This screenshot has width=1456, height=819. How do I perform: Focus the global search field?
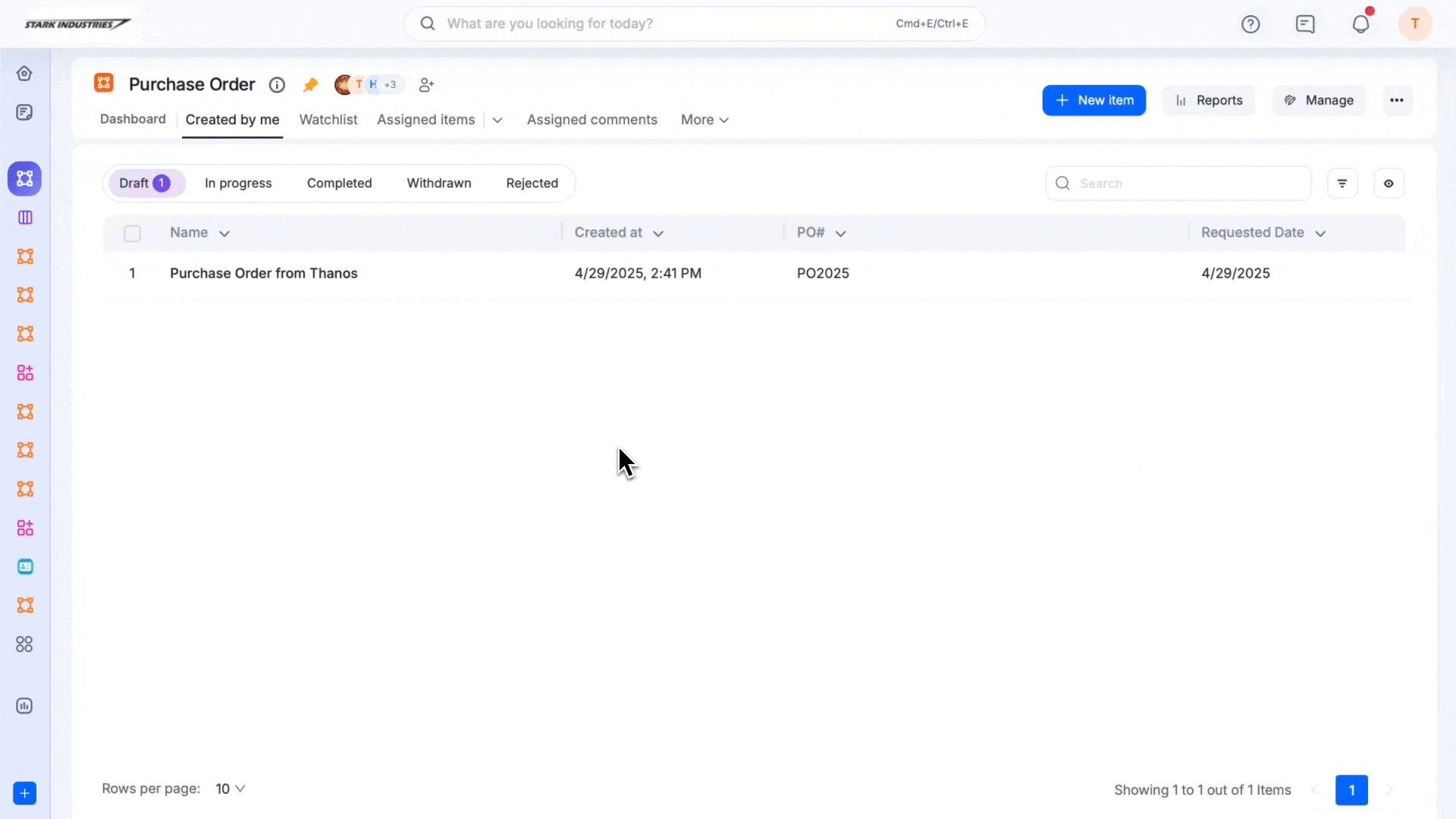[694, 24]
